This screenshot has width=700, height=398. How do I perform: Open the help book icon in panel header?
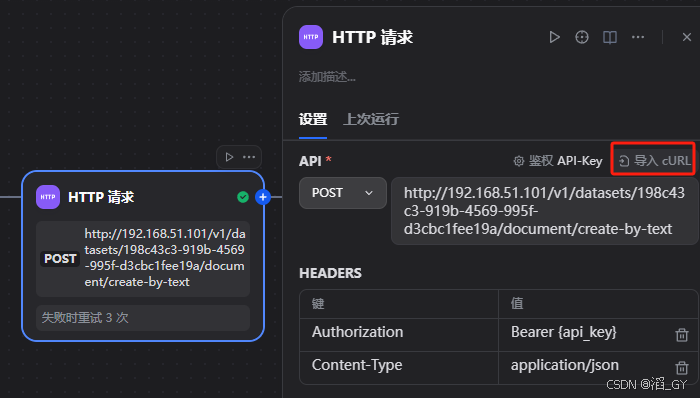[610, 37]
